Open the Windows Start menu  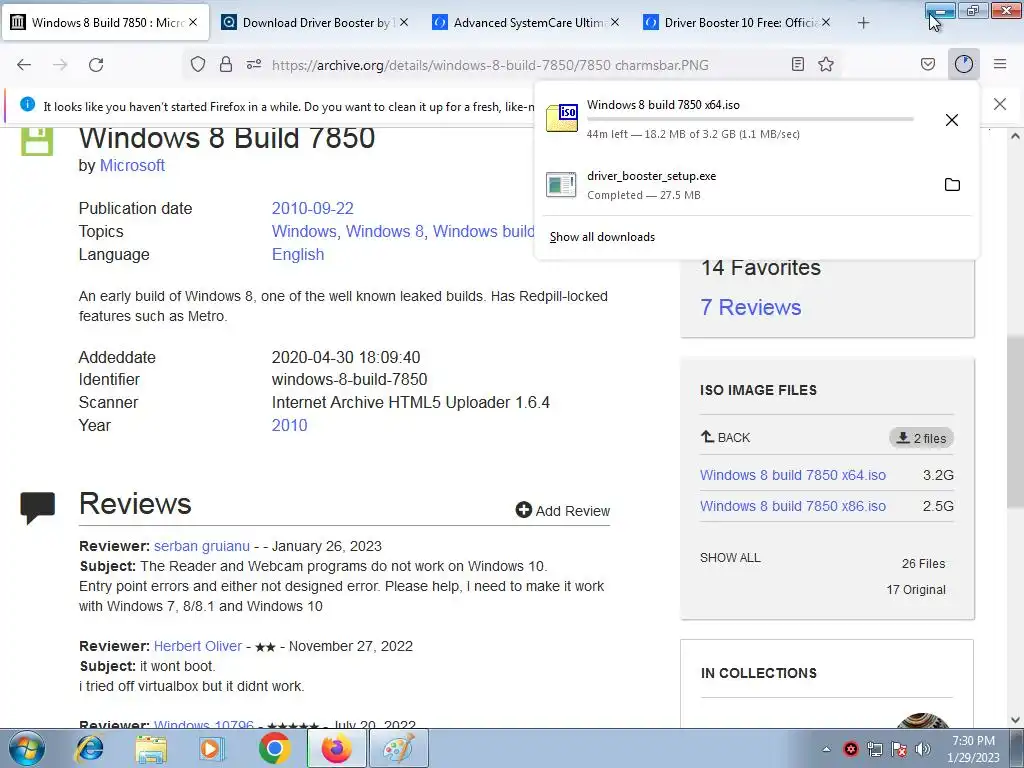(26, 748)
